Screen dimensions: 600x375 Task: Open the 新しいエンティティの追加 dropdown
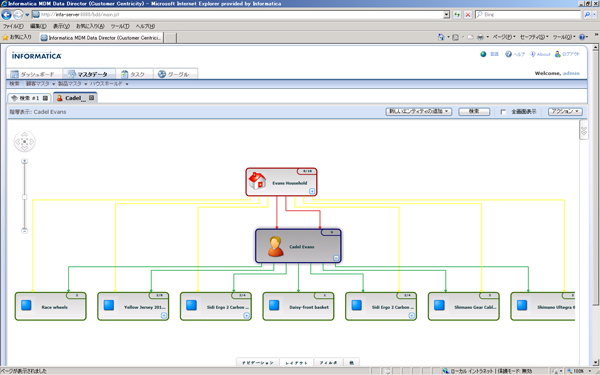(x=419, y=111)
